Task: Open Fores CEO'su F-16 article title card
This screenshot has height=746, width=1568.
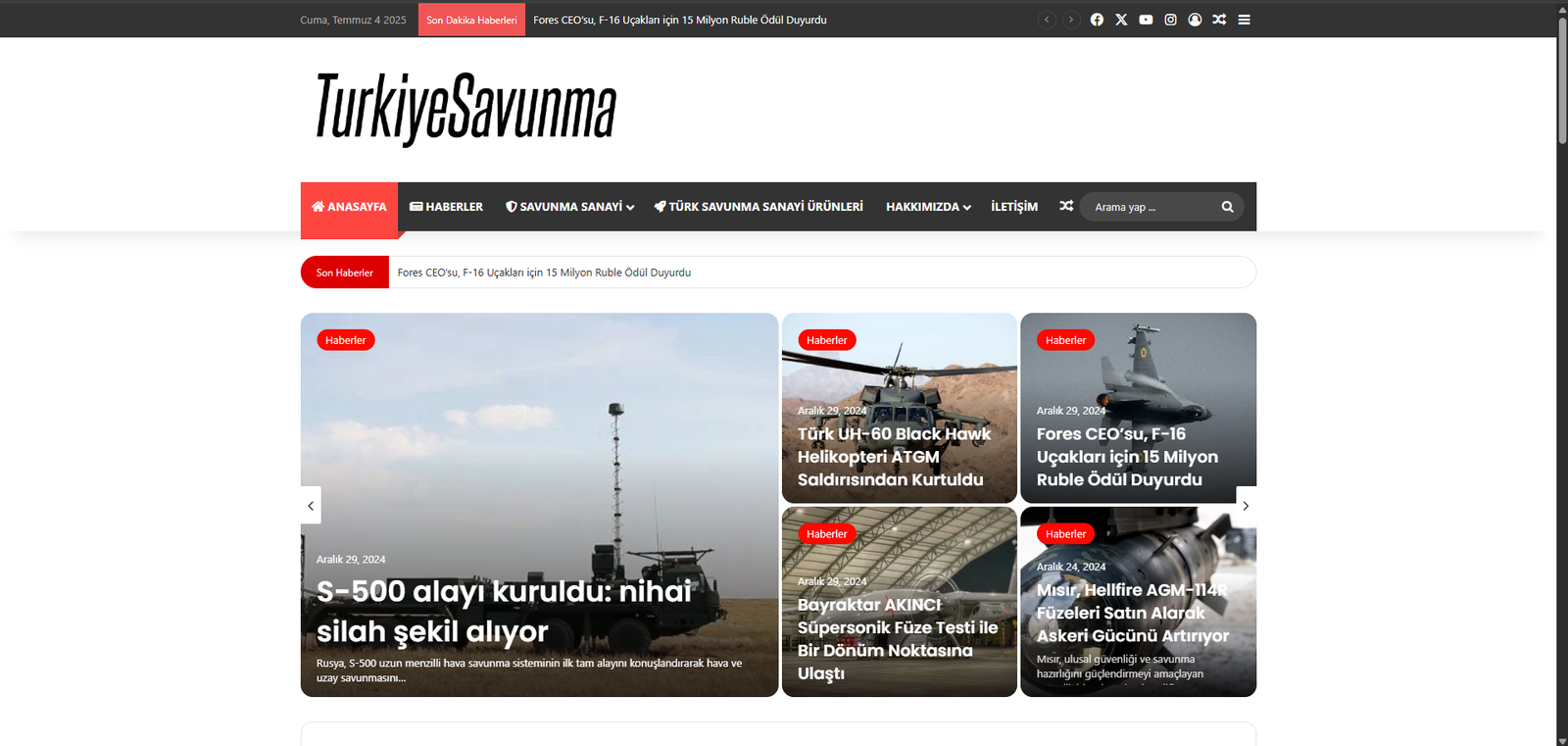Action: (1128, 457)
